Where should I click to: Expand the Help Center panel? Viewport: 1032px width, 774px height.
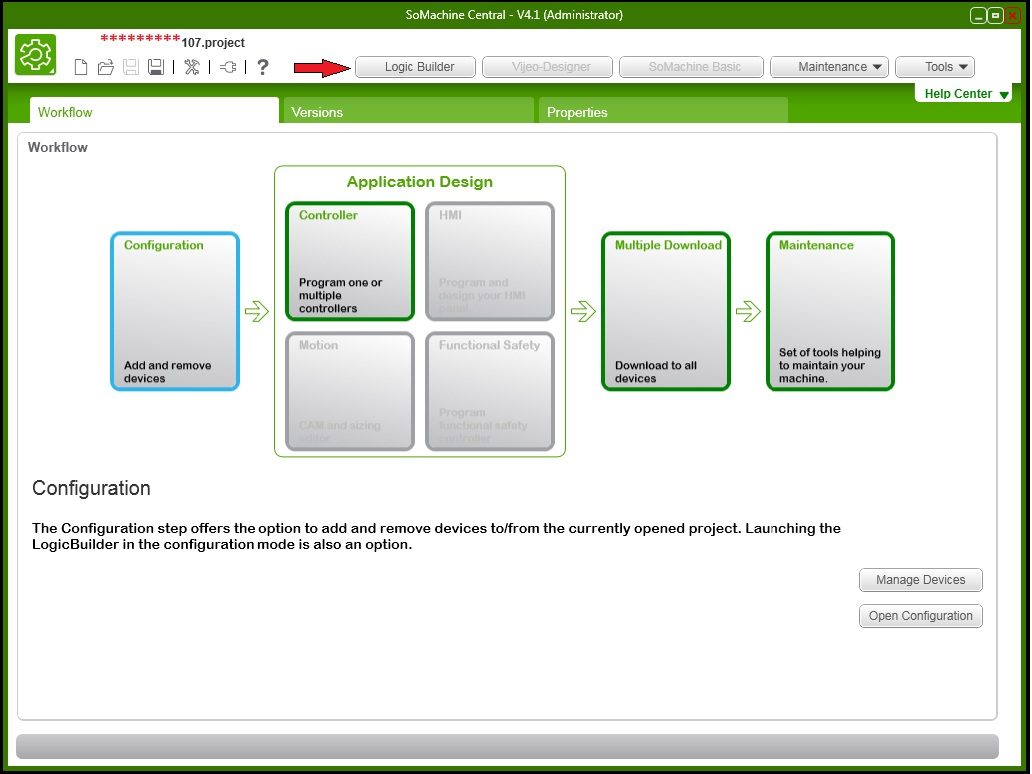point(964,94)
